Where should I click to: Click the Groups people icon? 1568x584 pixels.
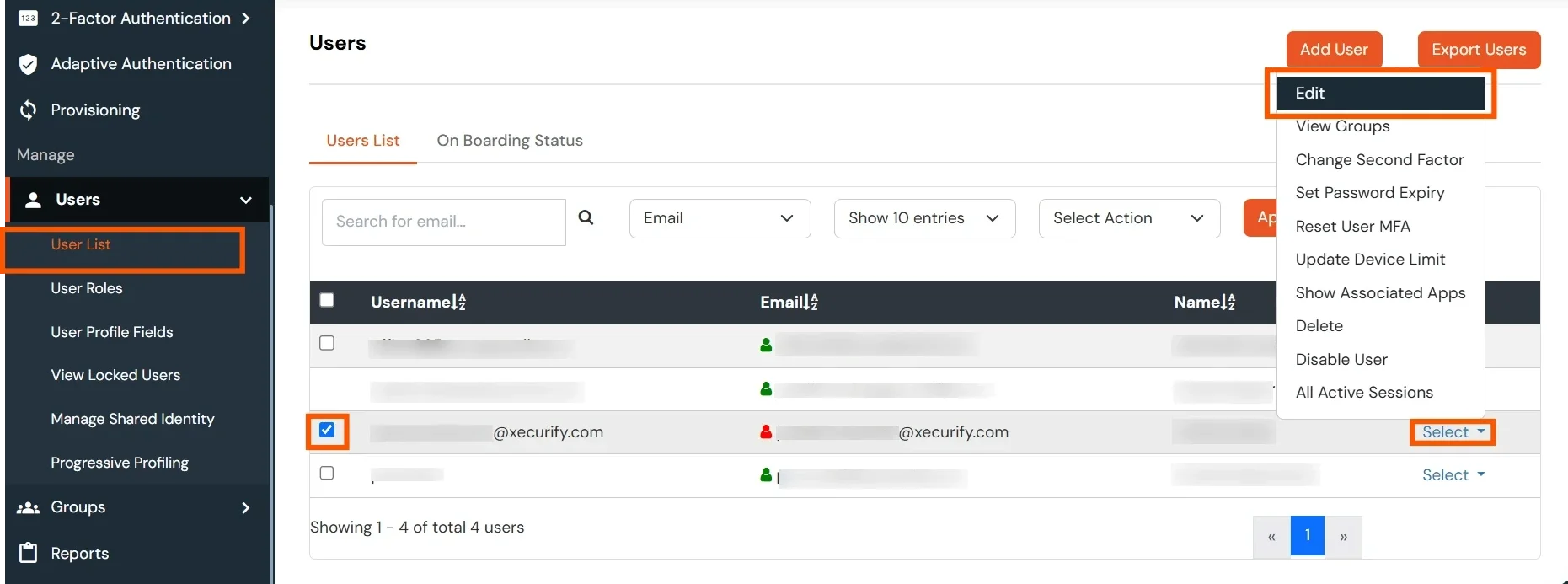pos(28,507)
